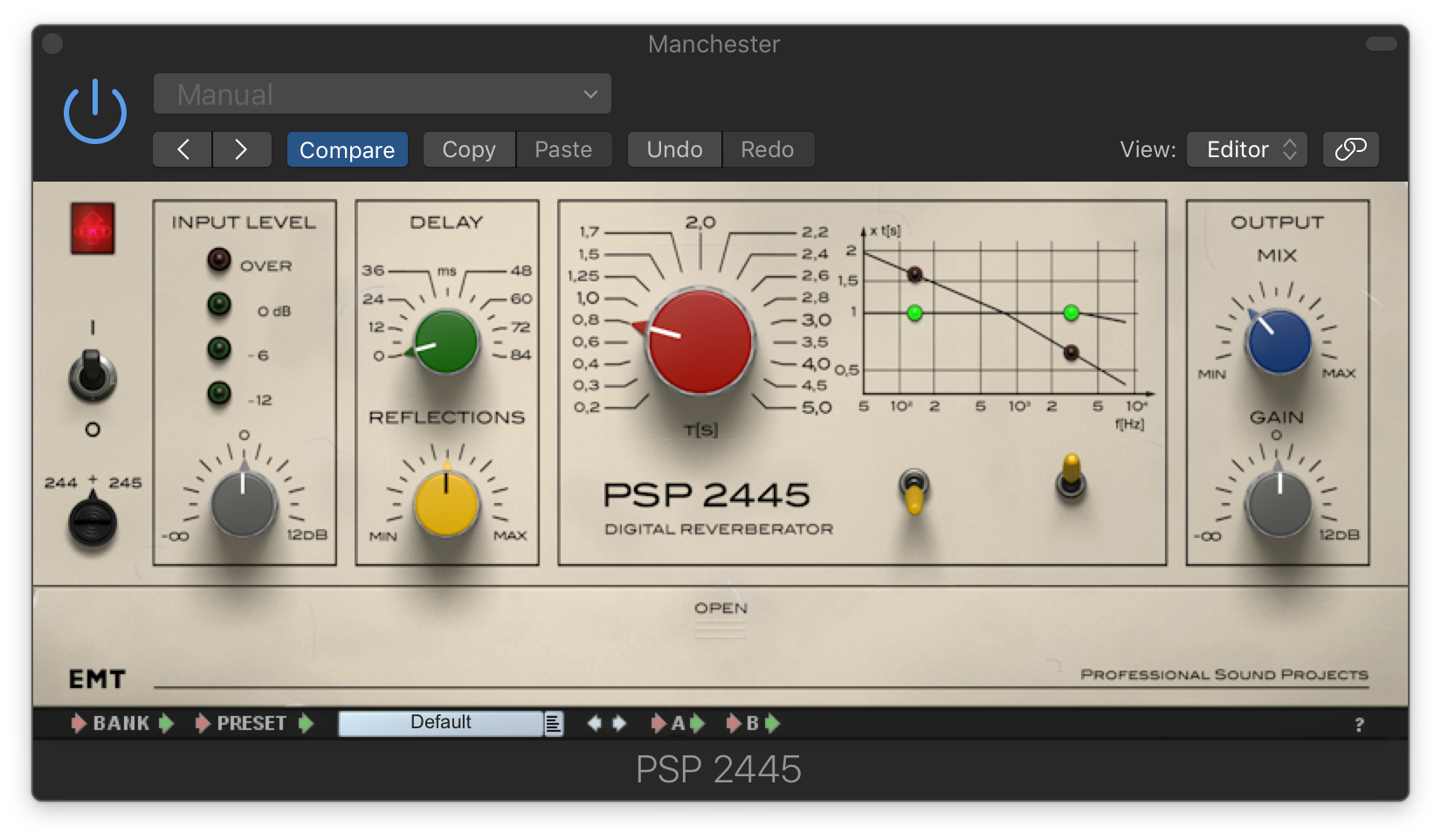Image resolution: width=1441 pixels, height=840 pixels.
Task: Click the Copy button
Action: pos(469,149)
